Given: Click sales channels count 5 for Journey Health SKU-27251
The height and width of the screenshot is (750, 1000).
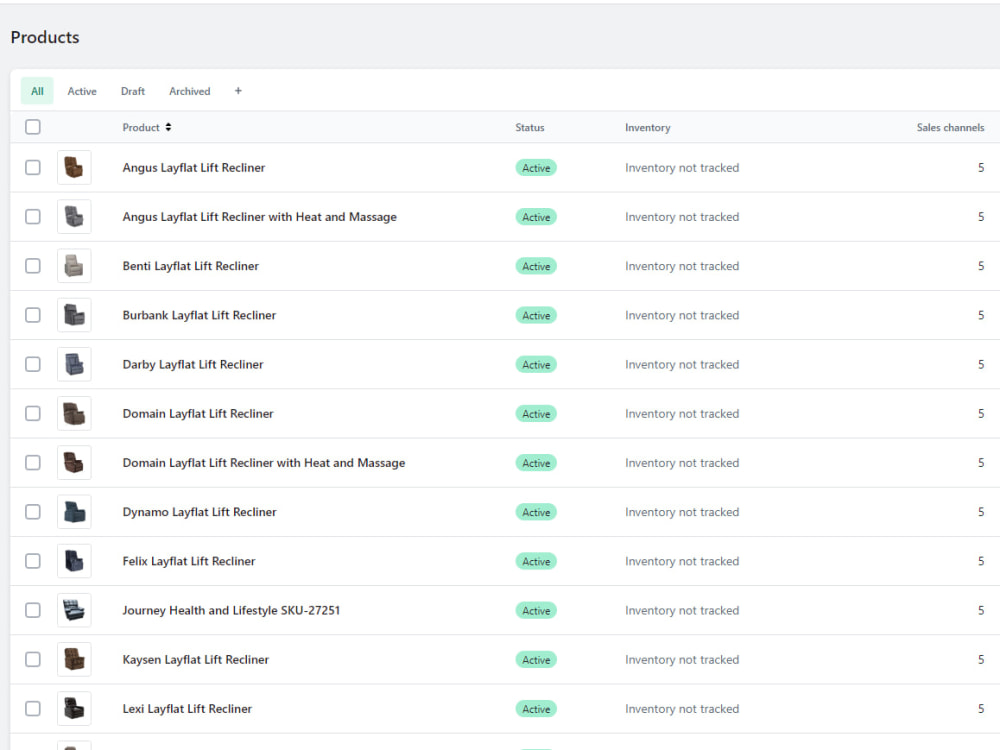Looking at the screenshot, I should [981, 610].
